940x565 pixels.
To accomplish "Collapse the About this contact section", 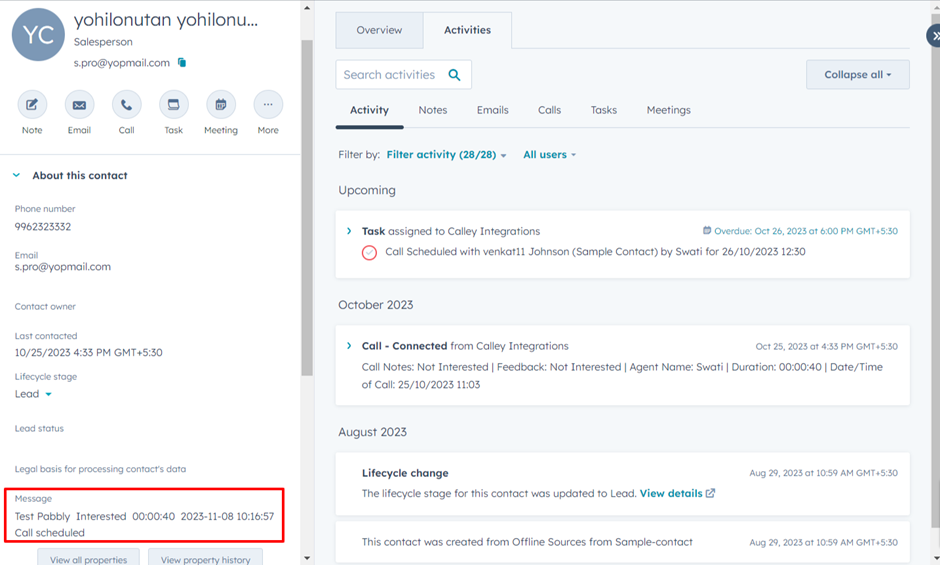I will point(16,176).
